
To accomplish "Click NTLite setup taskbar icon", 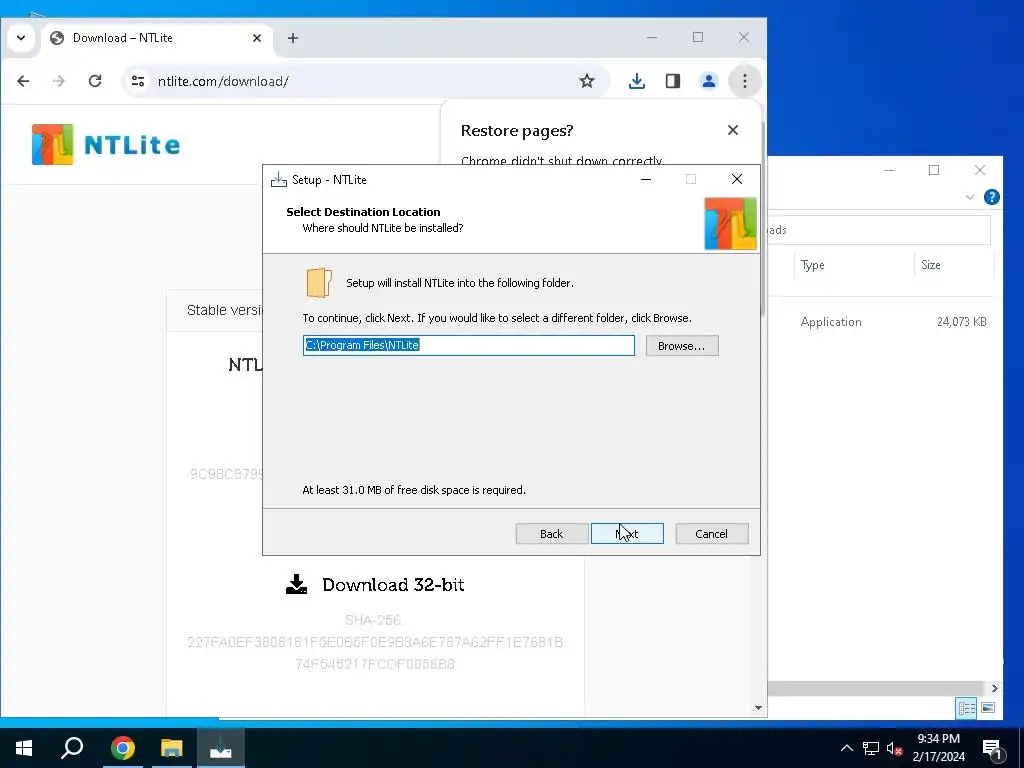I will click(221, 748).
